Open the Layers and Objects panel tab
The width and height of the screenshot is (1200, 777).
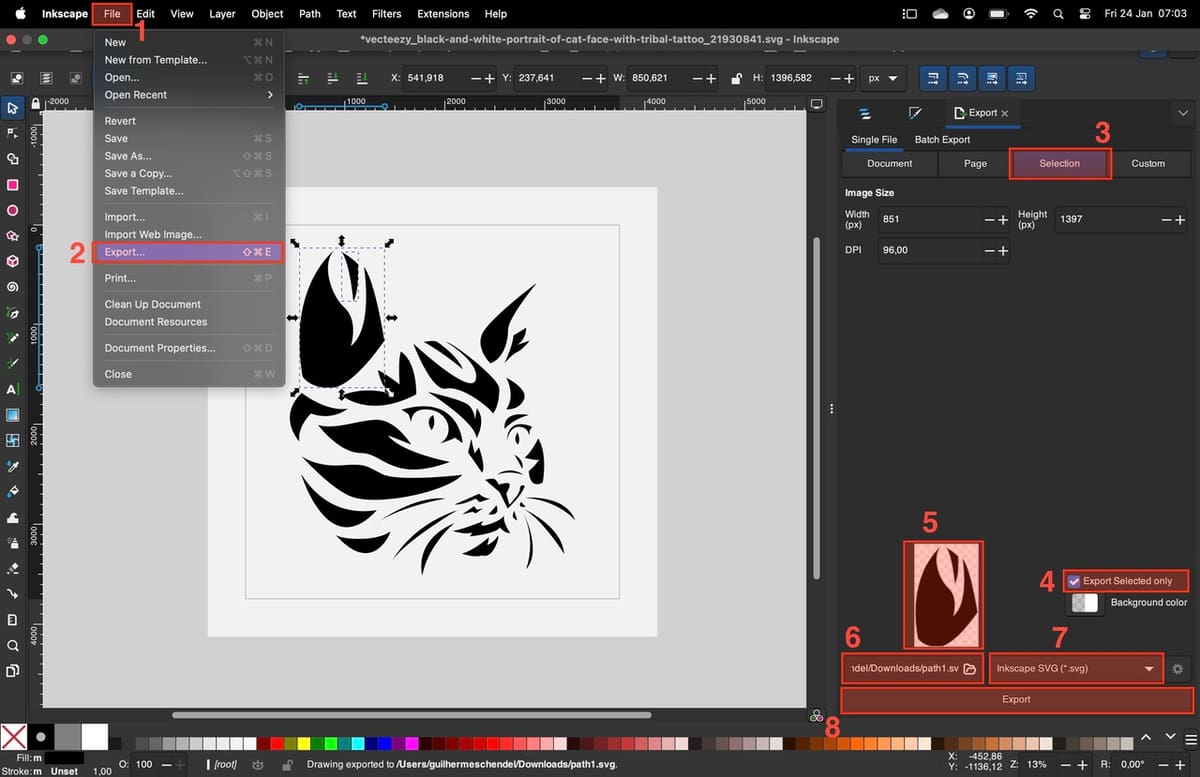866,114
